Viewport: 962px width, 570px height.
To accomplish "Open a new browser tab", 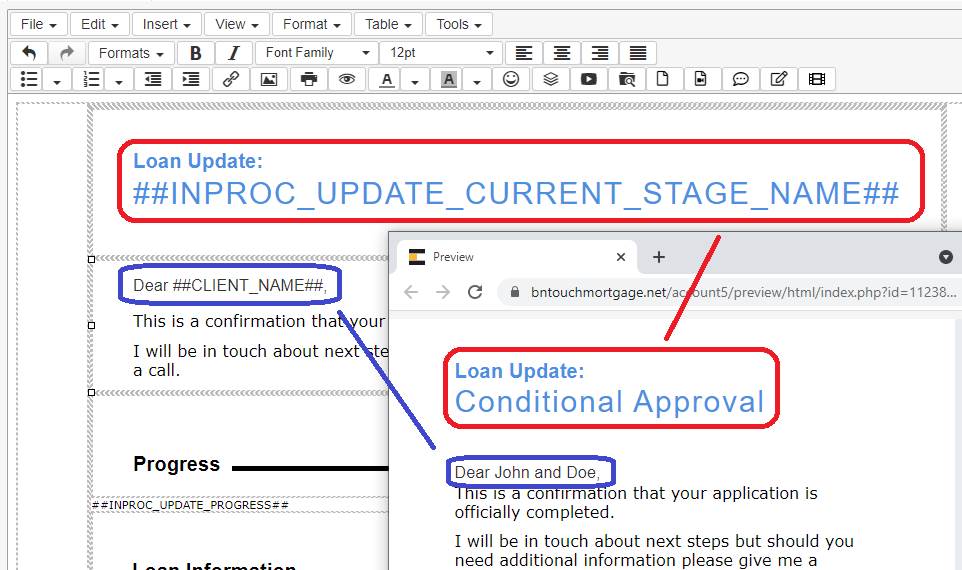I will click(659, 257).
